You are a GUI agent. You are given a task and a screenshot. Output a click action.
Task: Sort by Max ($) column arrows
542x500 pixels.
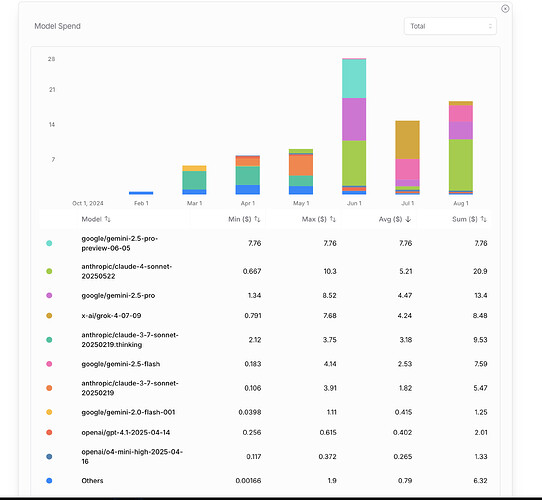333,219
